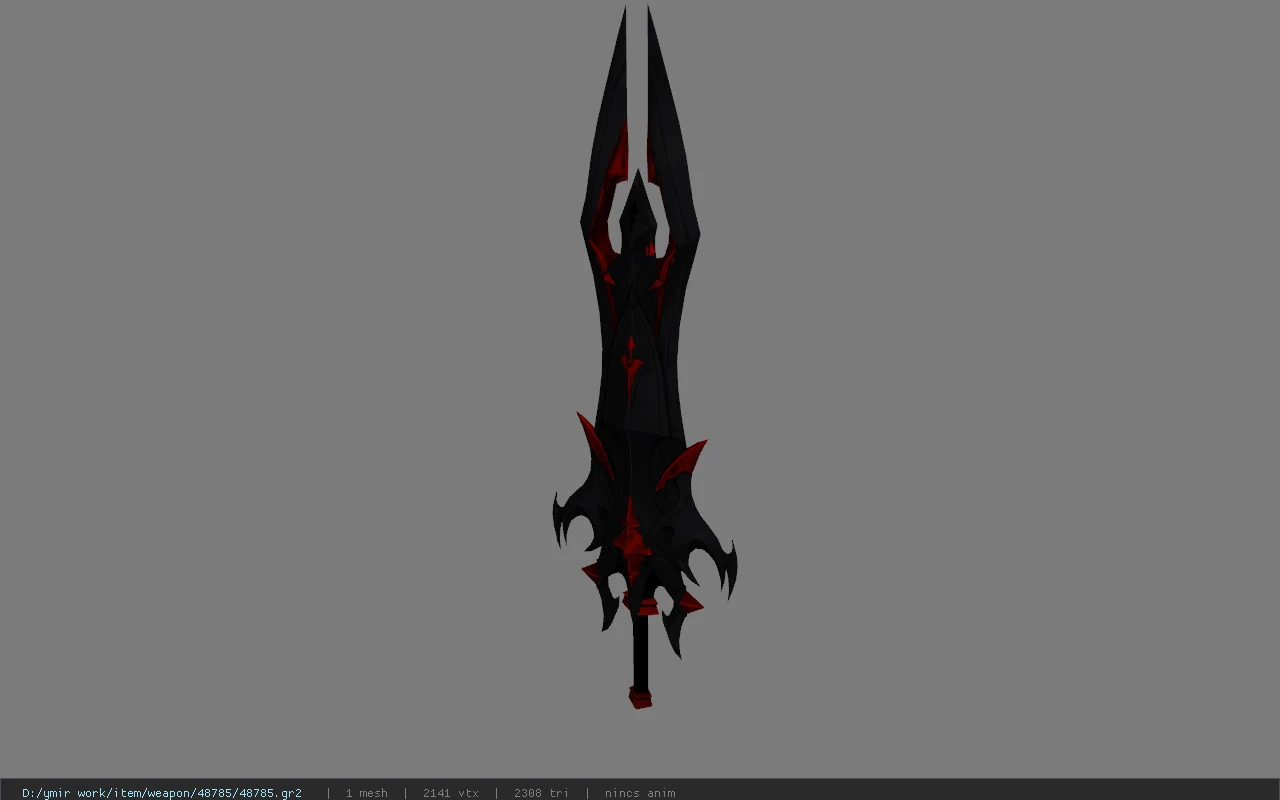This screenshot has height=800, width=1280.
Task: Click the '2141 vtx' status entry
Action: click(x=451, y=793)
